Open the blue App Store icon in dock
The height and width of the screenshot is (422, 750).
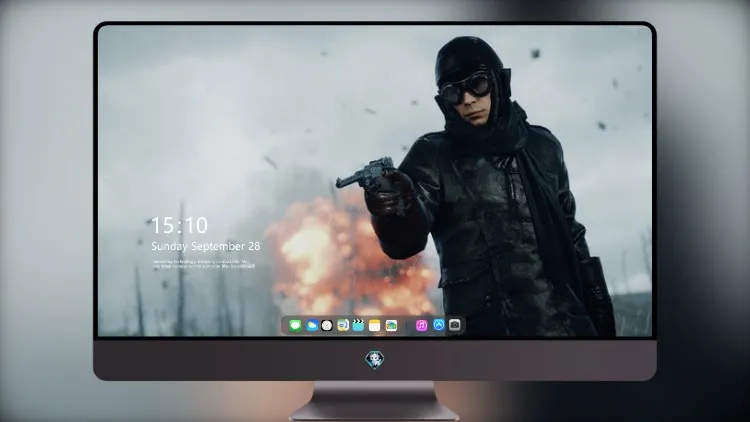439,325
